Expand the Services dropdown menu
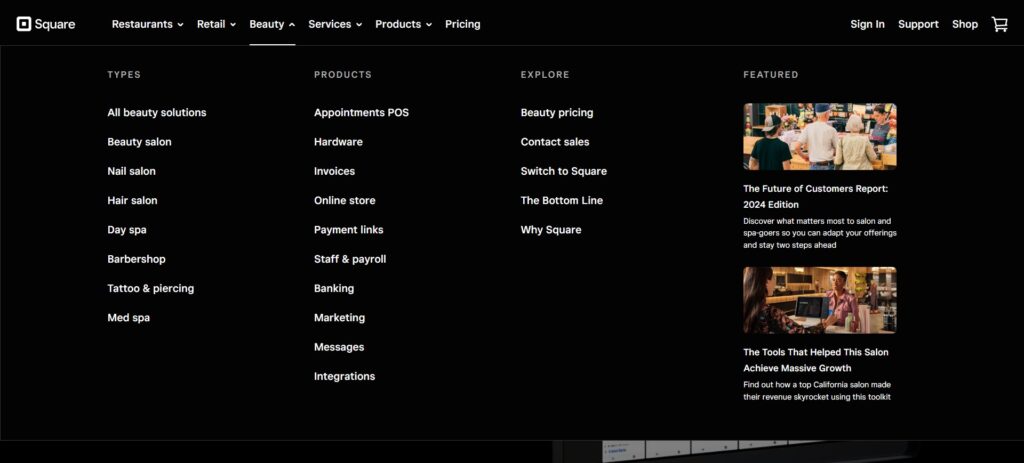This screenshot has width=1024, height=463. tap(335, 24)
